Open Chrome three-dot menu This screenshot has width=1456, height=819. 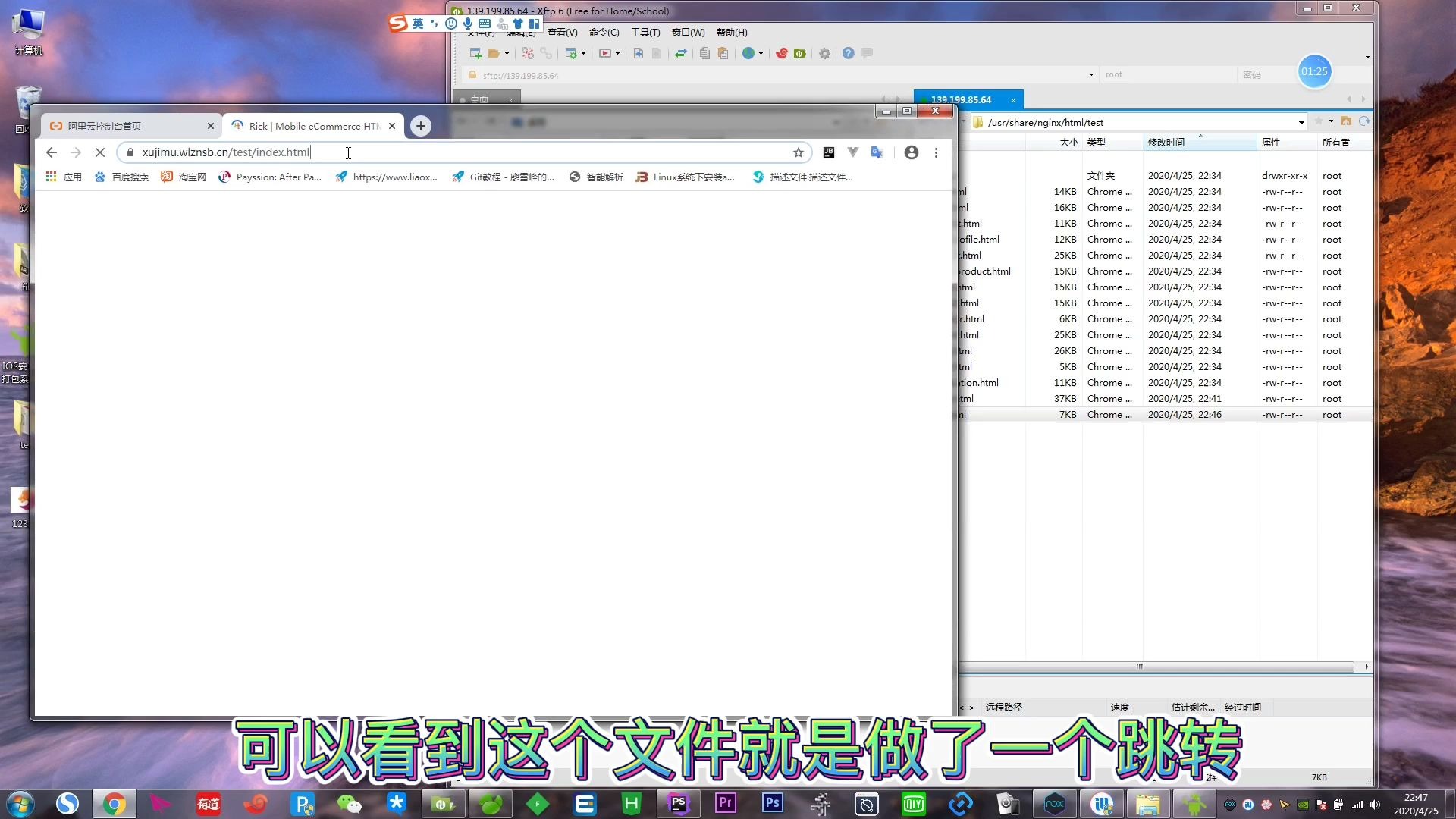[936, 152]
